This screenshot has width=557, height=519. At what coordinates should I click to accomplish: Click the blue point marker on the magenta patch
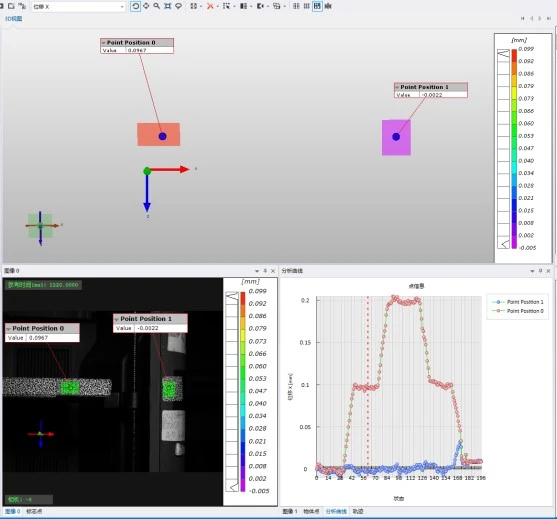(396, 137)
